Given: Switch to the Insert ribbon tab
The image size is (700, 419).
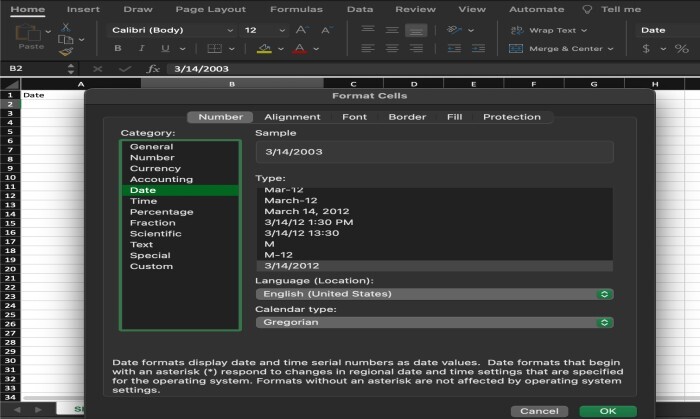Looking at the screenshot, I should (83, 9).
